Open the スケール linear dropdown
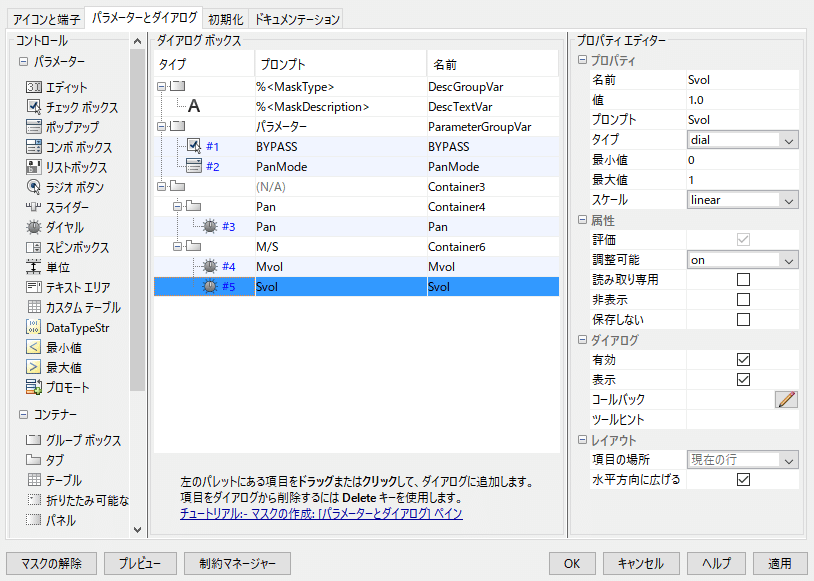The height and width of the screenshot is (581, 814). [742, 200]
